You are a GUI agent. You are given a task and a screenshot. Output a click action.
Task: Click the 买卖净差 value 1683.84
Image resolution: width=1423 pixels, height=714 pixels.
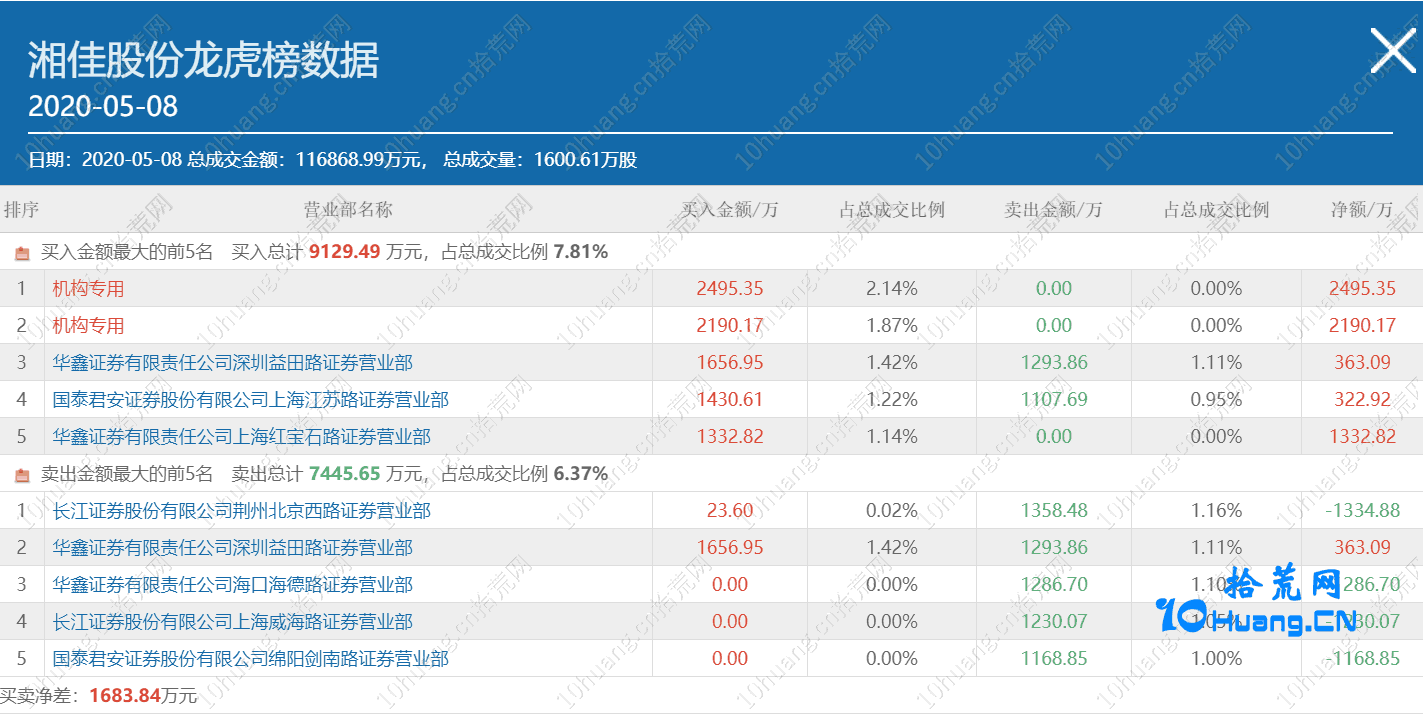tap(125, 696)
